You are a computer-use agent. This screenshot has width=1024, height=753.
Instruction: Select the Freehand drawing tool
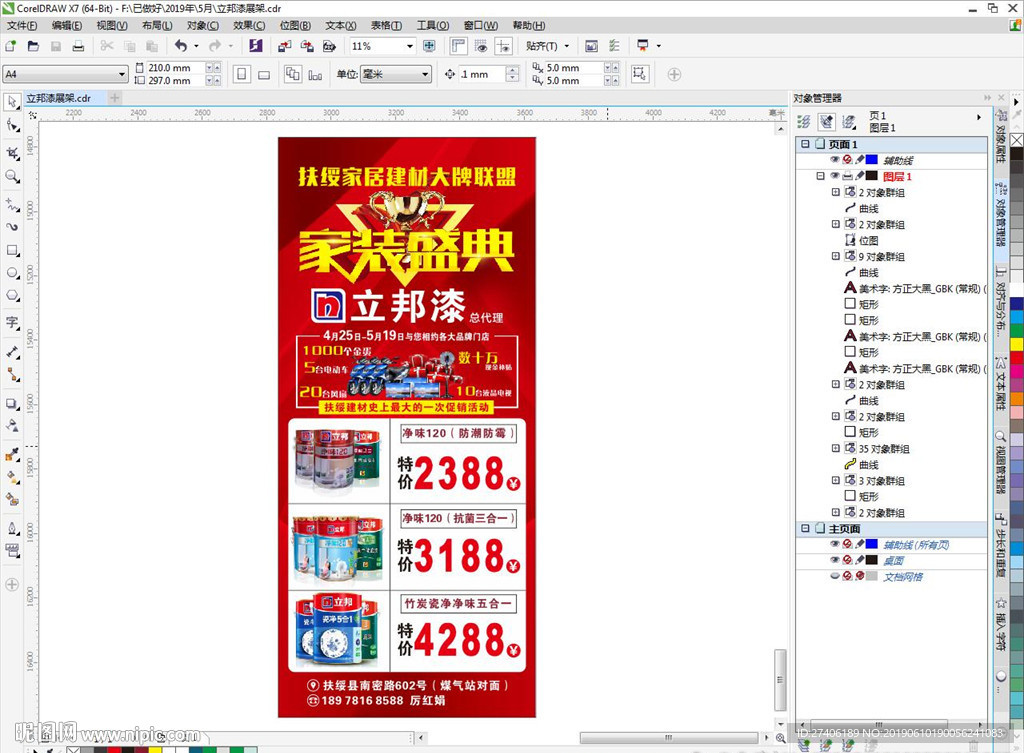coord(12,204)
